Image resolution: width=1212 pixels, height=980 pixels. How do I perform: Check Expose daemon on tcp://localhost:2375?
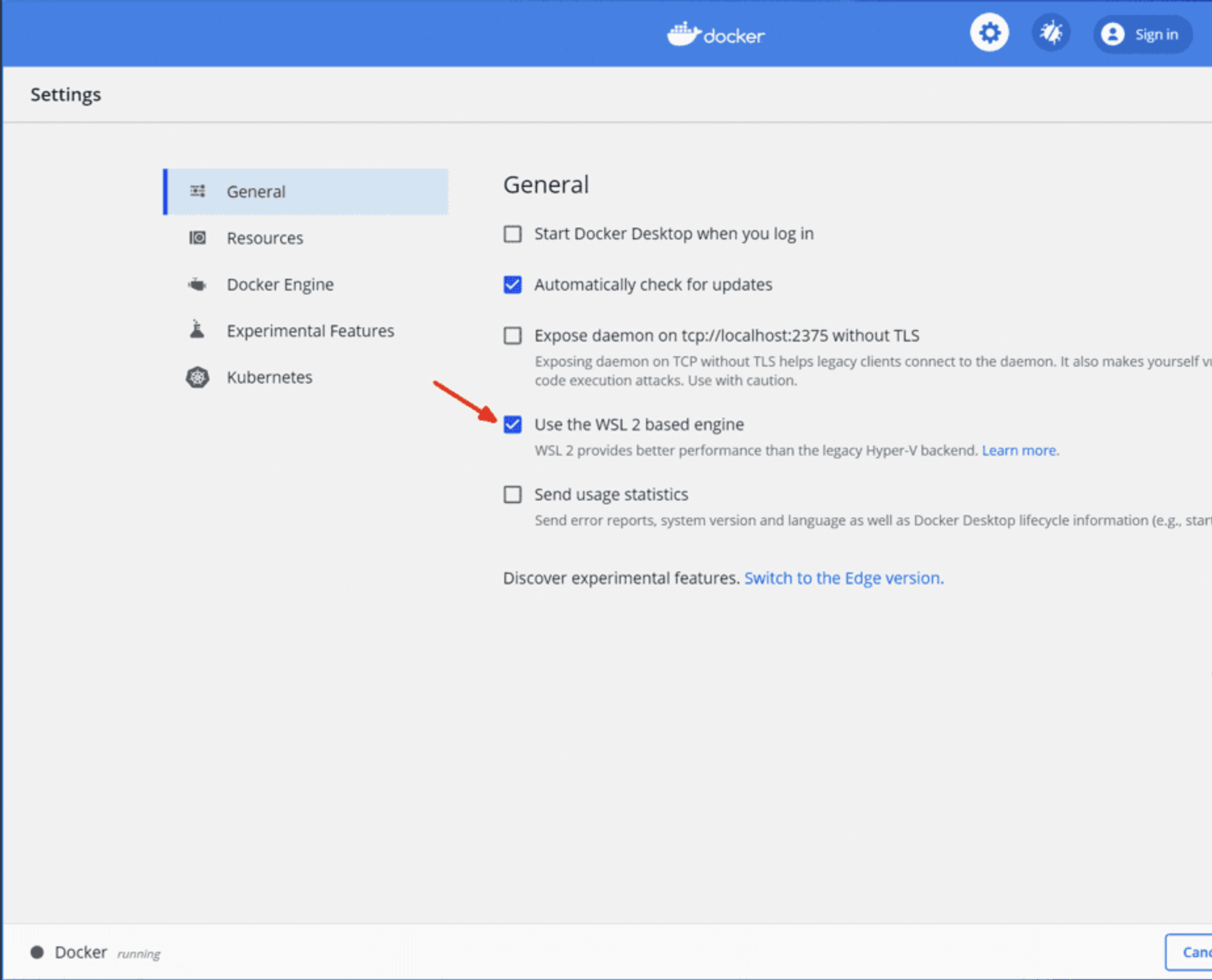513,336
